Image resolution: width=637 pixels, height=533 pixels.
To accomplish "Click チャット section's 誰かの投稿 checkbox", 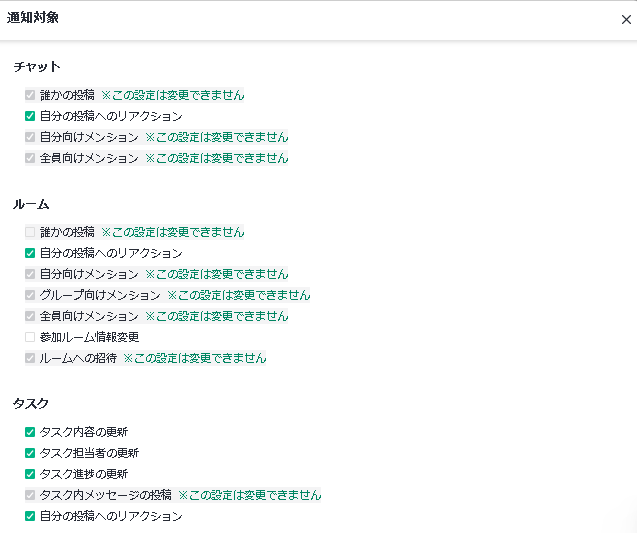I will tap(30, 95).
